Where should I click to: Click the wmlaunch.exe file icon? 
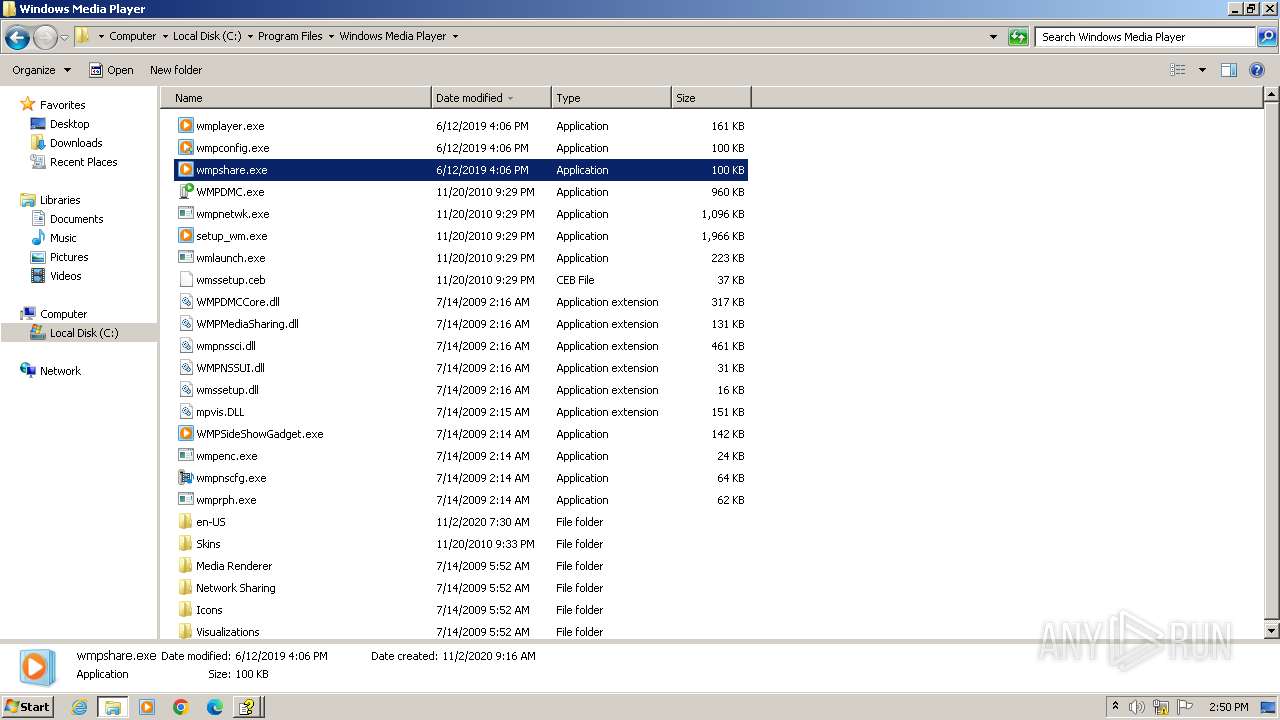click(185, 258)
